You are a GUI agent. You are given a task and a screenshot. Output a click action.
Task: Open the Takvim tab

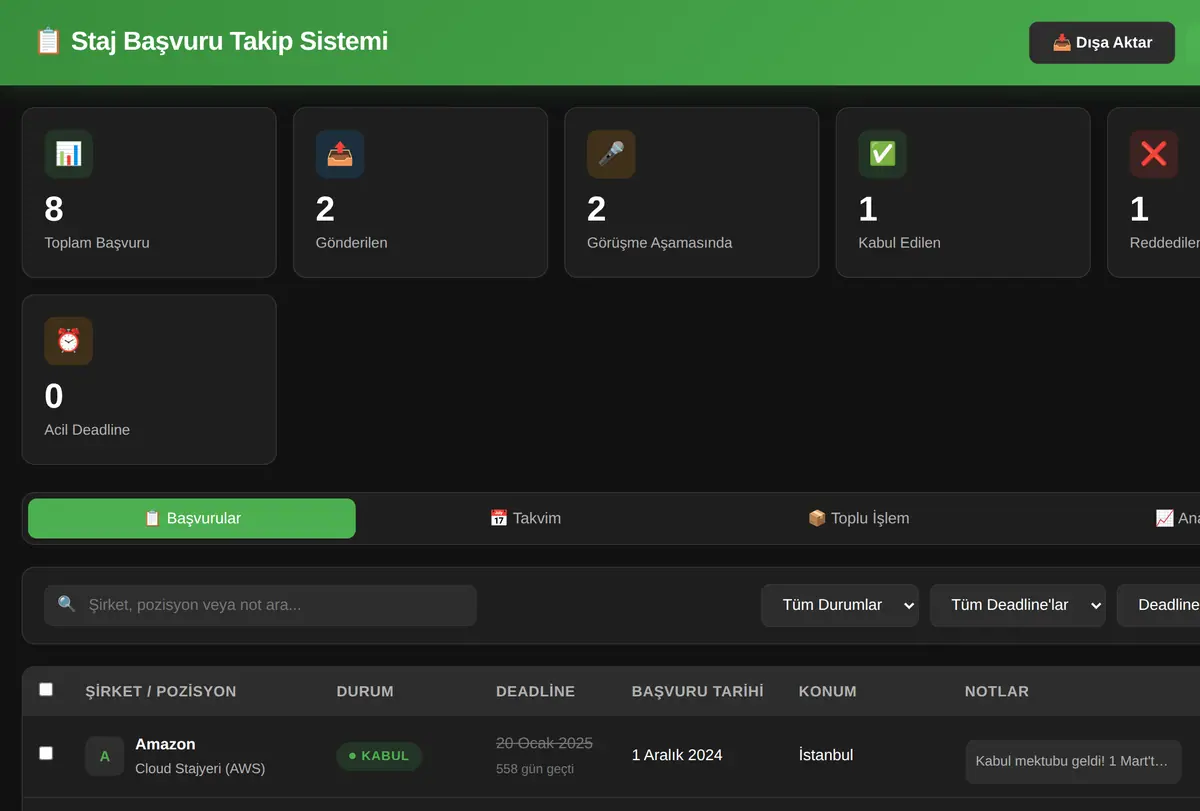coord(525,518)
